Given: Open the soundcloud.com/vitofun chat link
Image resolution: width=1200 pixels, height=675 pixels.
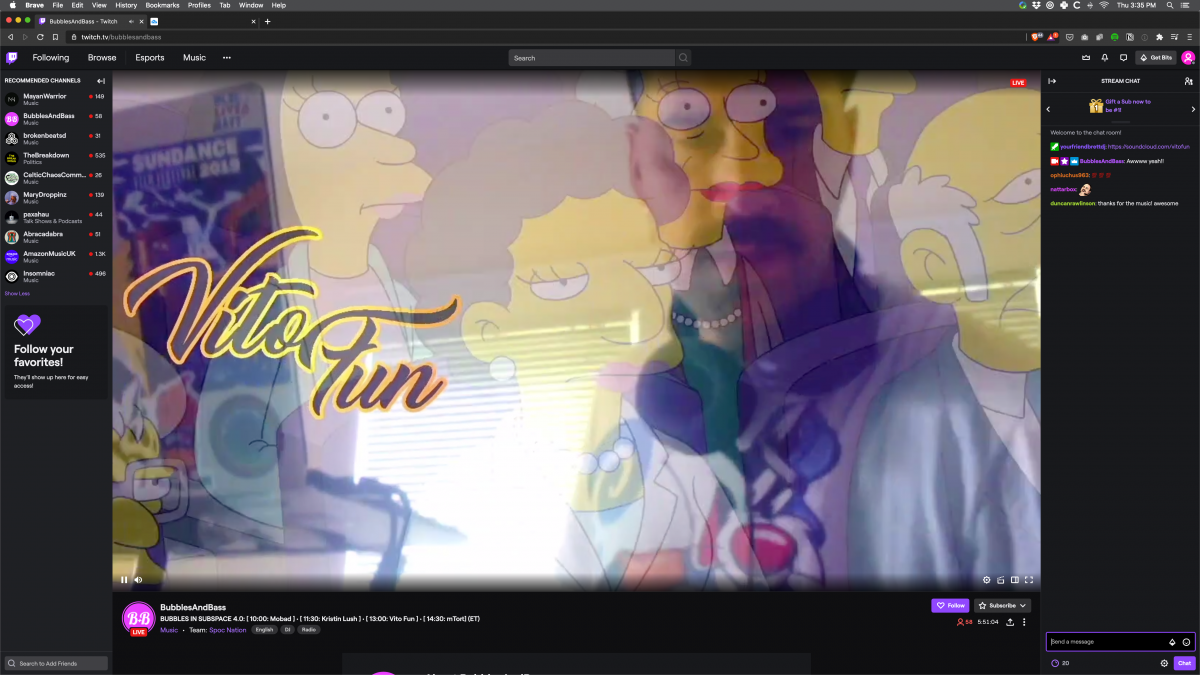Looking at the screenshot, I should pos(1149,146).
